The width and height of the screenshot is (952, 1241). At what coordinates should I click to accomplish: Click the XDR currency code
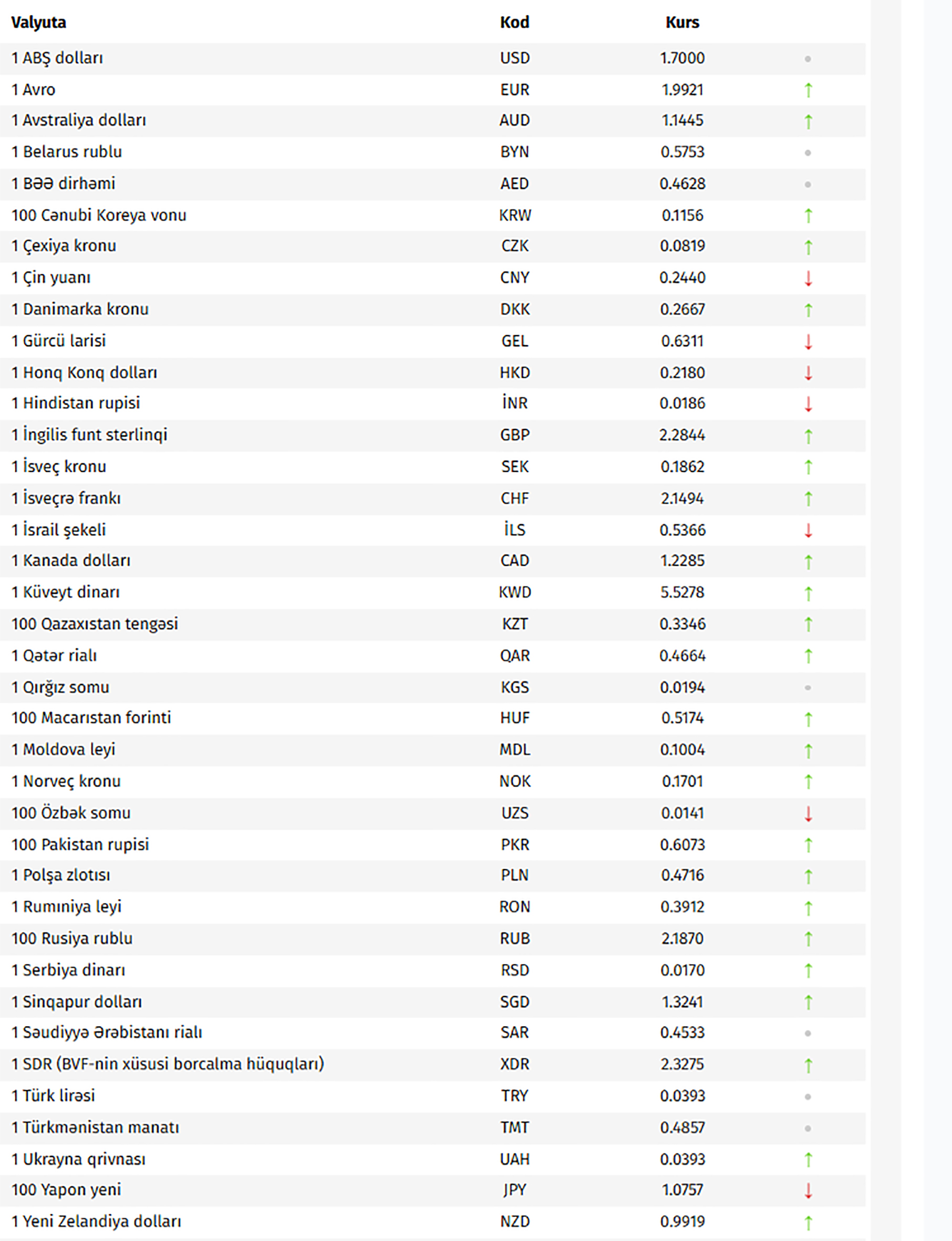tap(514, 1064)
